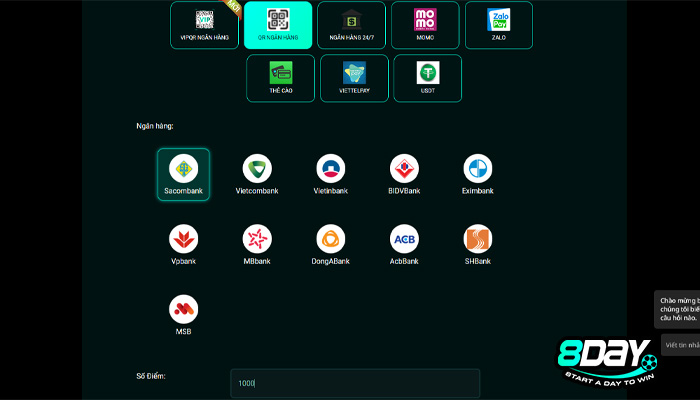Viewport: 700px width, 400px height.
Task: Pick the SHBank logo
Action: coord(478,239)
